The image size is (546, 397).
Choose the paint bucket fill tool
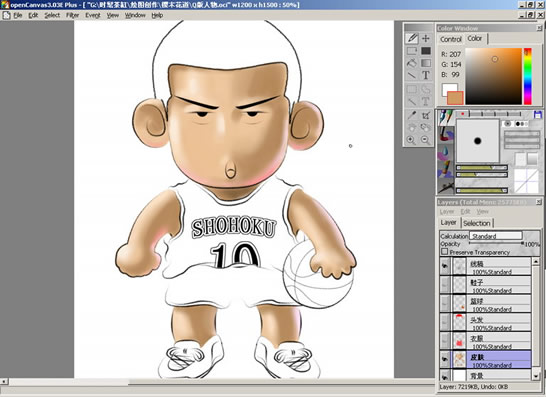(x=412, y=63)
